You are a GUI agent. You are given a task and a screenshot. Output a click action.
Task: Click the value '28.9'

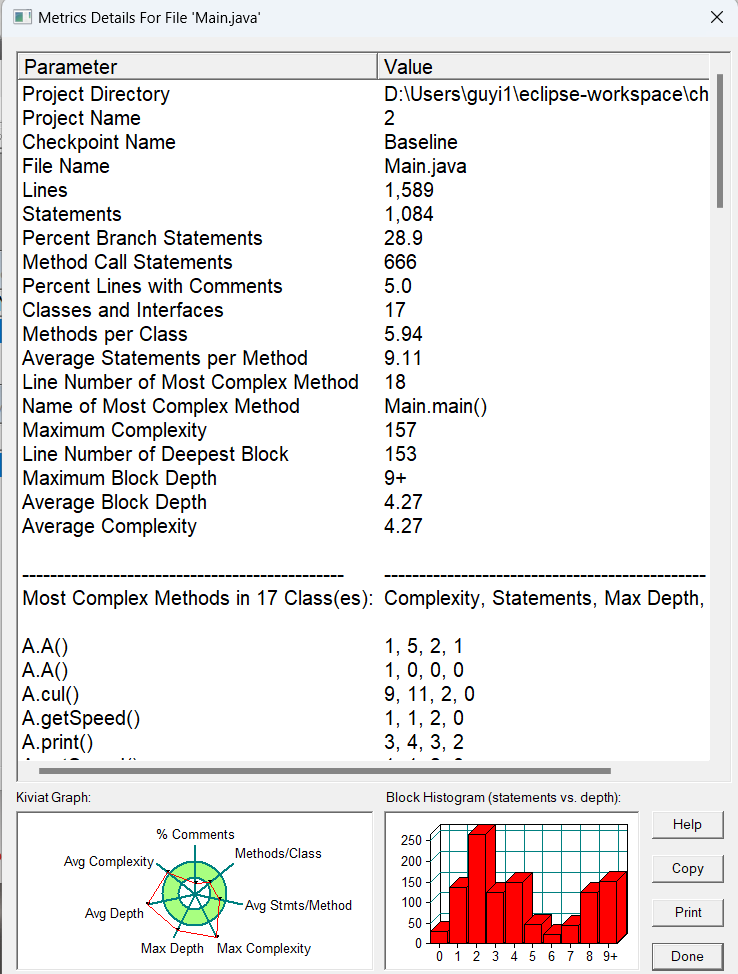click(x=403, y=239)
